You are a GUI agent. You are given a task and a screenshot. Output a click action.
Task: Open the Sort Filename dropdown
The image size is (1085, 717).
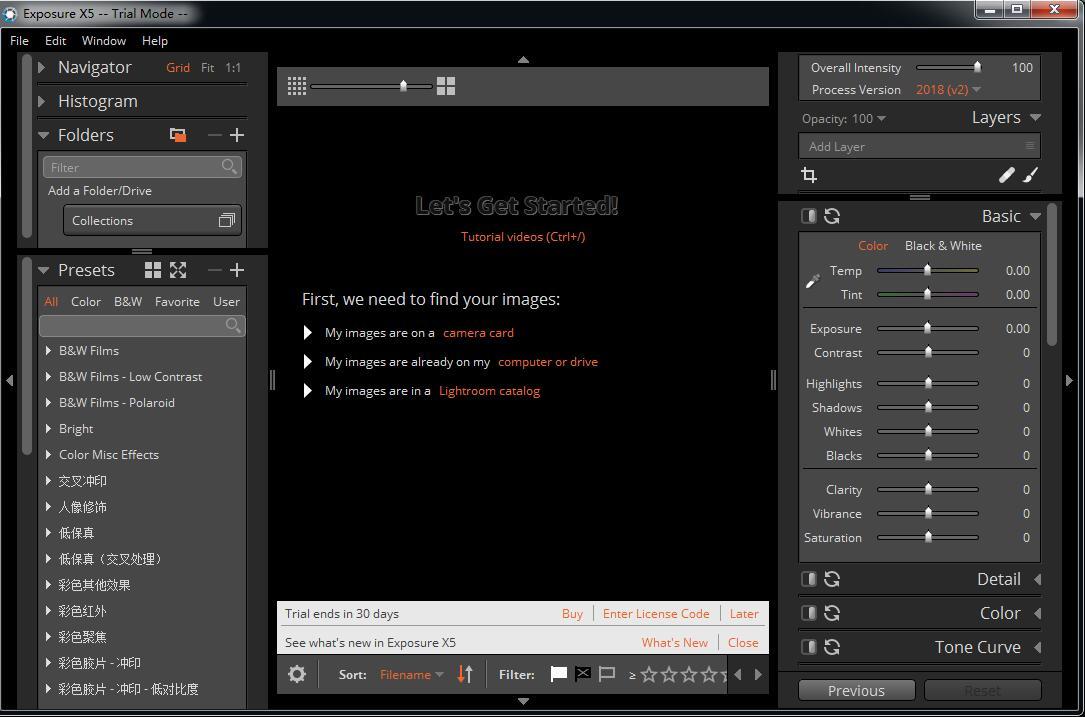(411, 675)
